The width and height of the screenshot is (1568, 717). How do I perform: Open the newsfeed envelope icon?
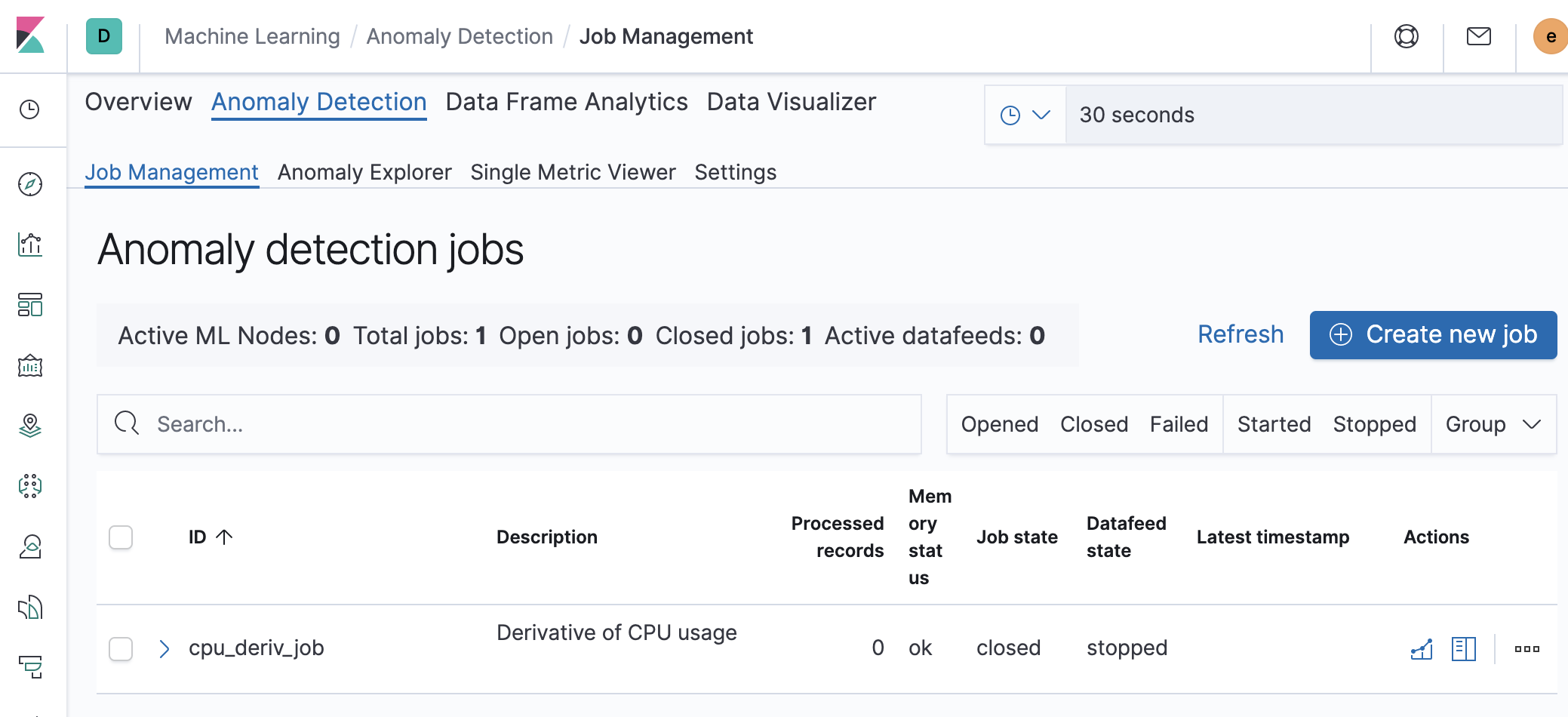(x=1479, y=35)
